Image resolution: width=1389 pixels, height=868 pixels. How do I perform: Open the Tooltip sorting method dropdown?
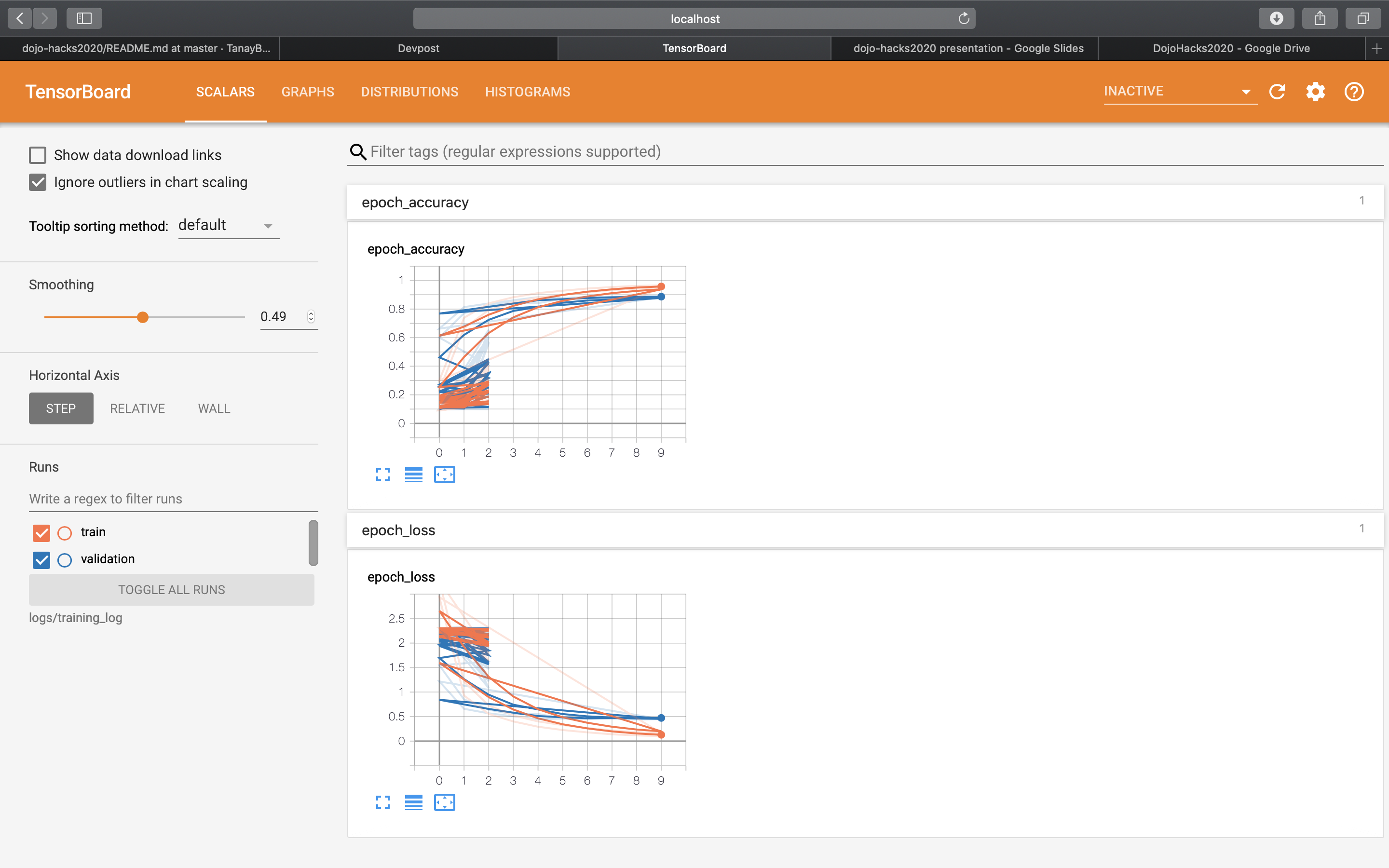228,226
